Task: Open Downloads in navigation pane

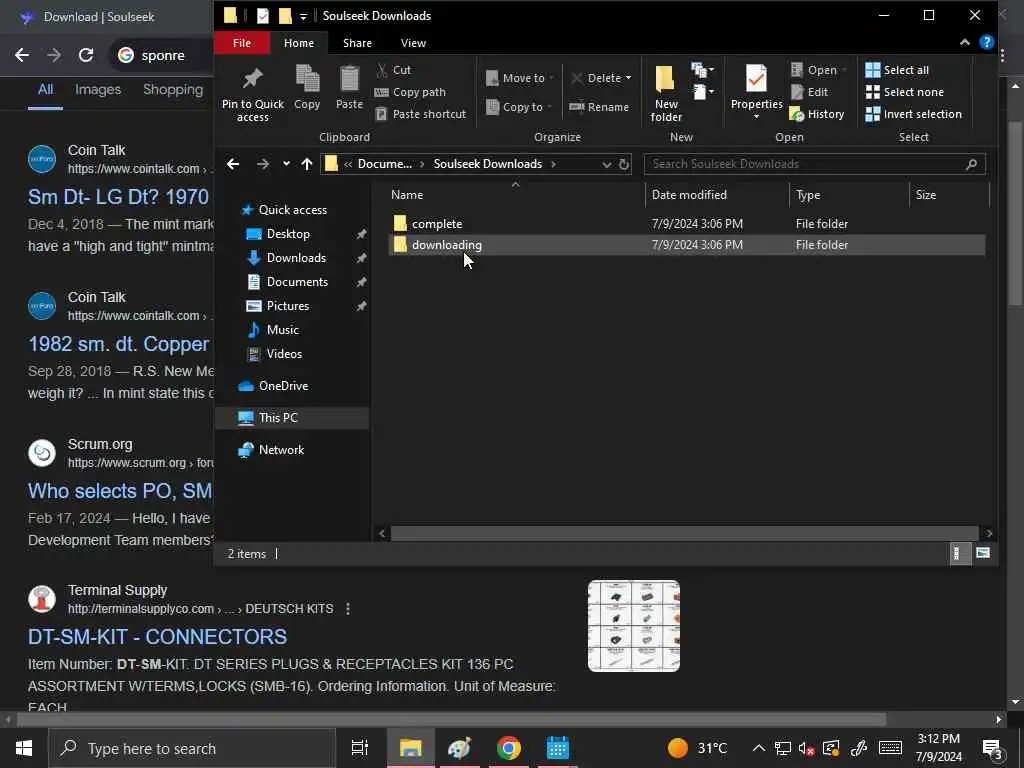Action: pyautogui.click(x=296, y=258)
